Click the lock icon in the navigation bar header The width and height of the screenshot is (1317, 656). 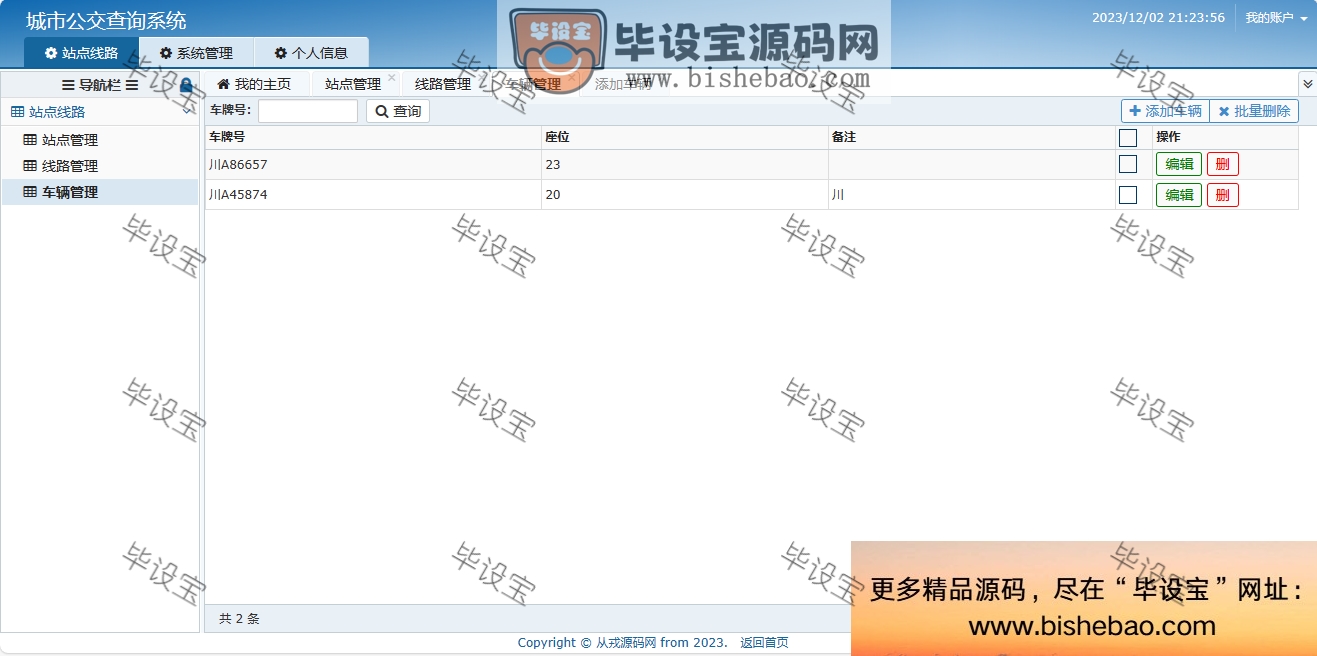coord(186,86)
